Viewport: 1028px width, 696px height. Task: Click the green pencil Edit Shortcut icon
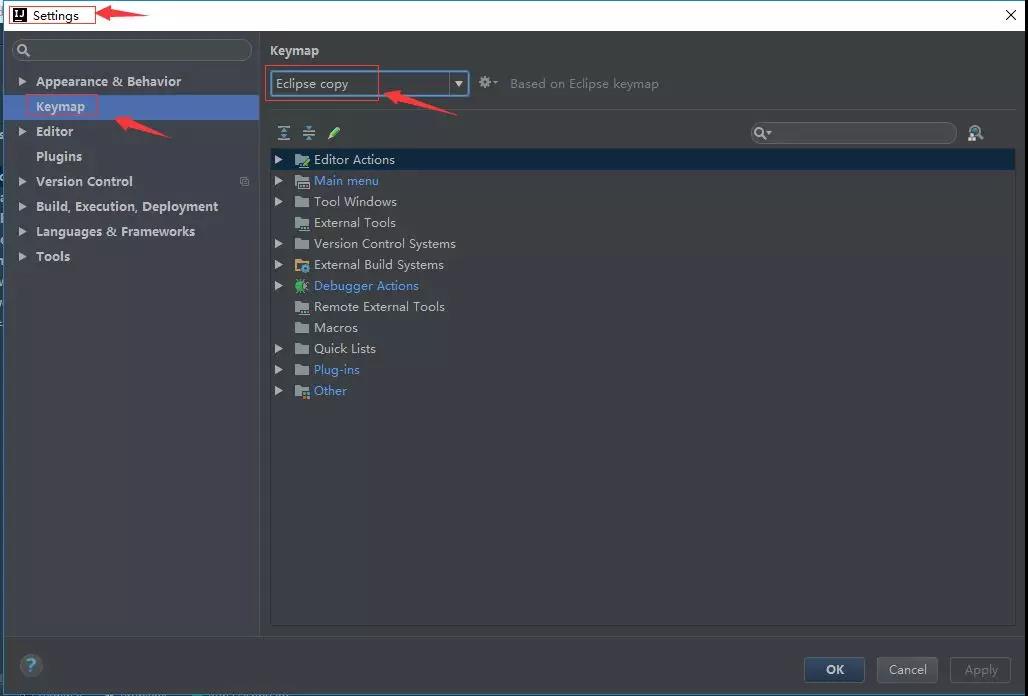334,132
